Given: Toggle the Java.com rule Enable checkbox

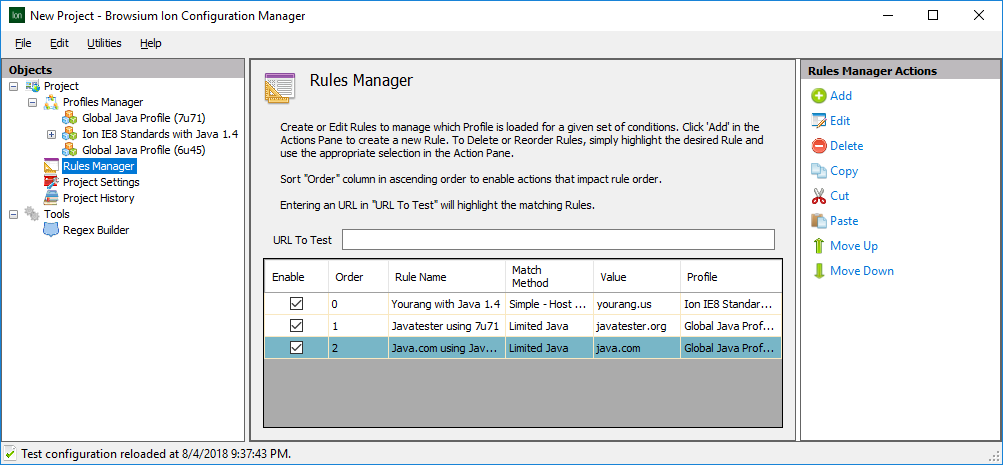Looking at the screenshot, I should coord(296,348).
